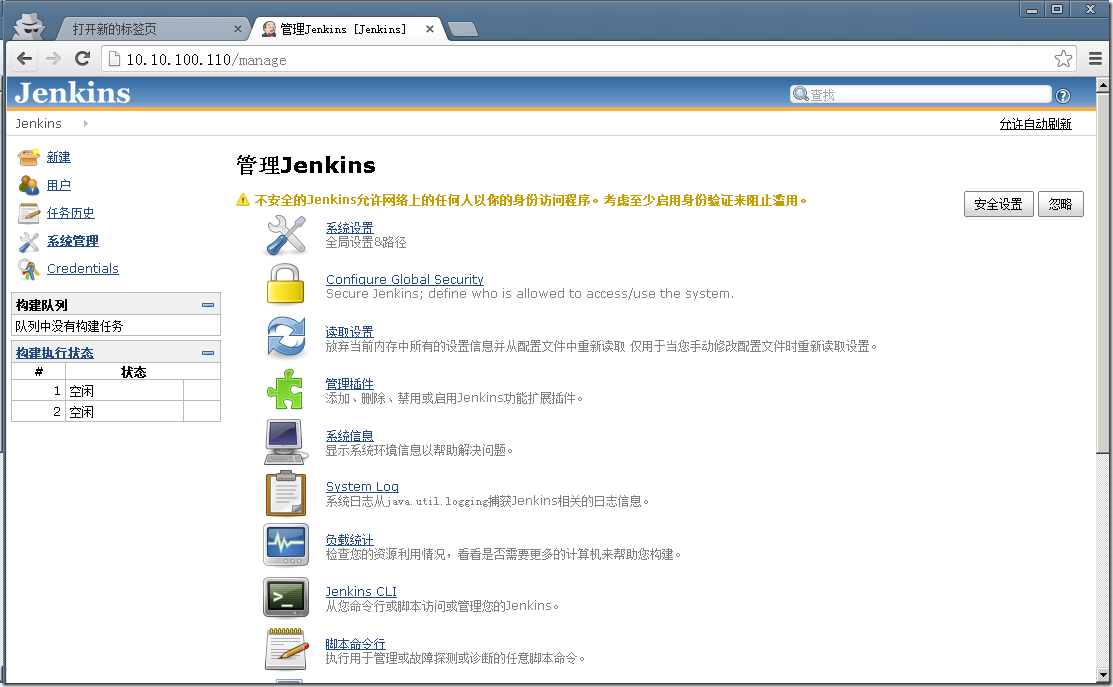Open the 系统设置 link

tap(349, 228)
